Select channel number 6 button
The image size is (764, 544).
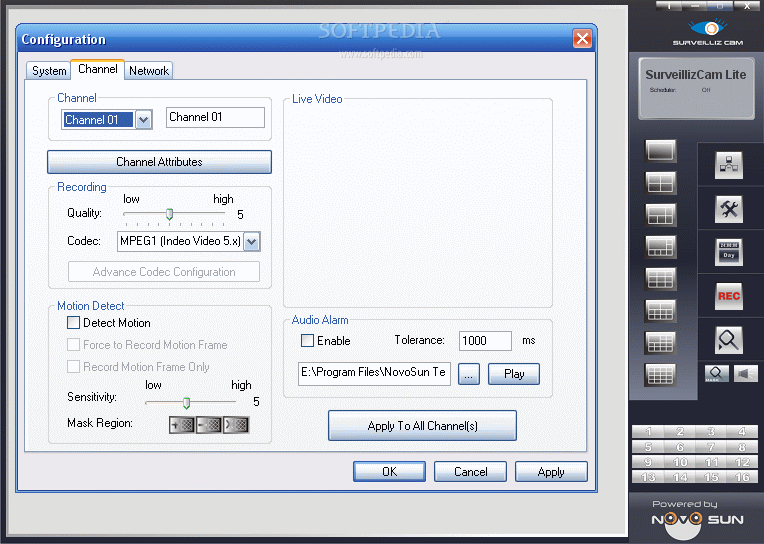[679, 447]
